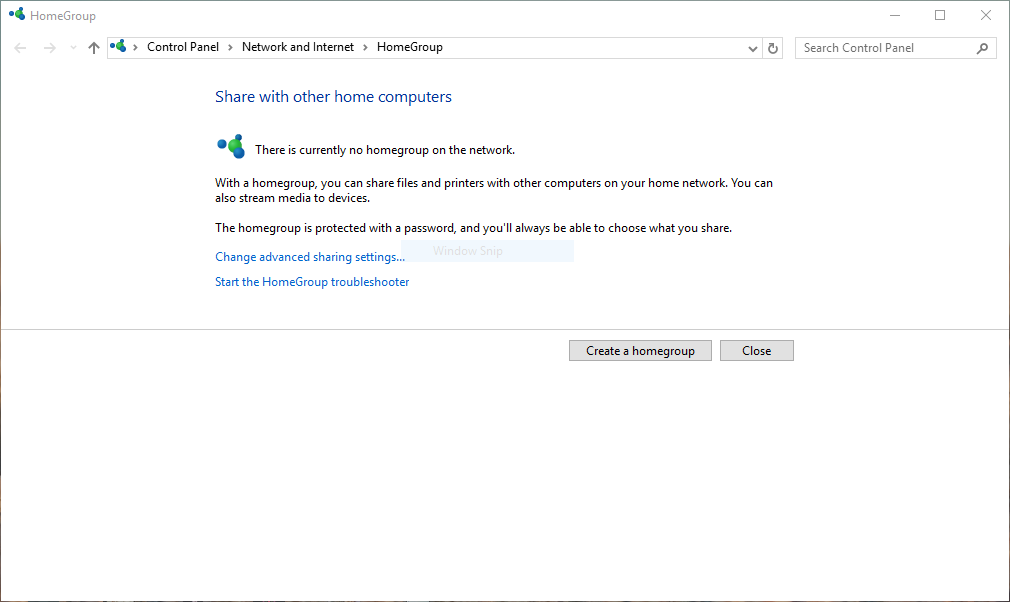Refresh the HomeGroup page

tap(773, 48)
